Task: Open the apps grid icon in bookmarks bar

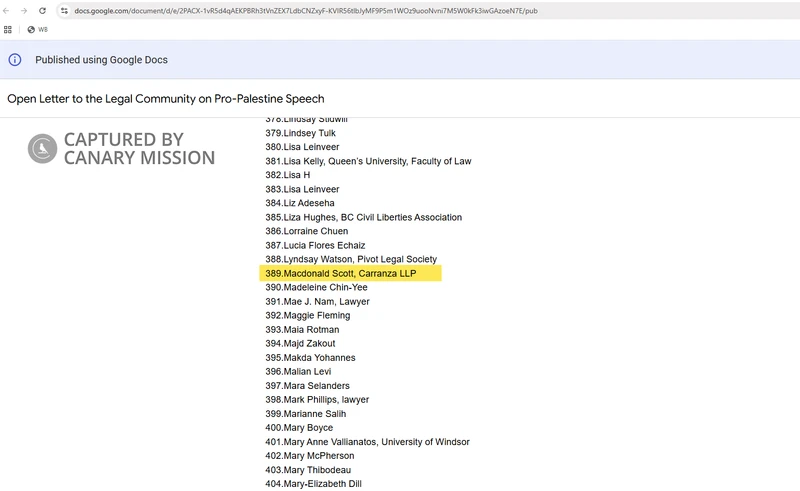Action: point(8,30)
